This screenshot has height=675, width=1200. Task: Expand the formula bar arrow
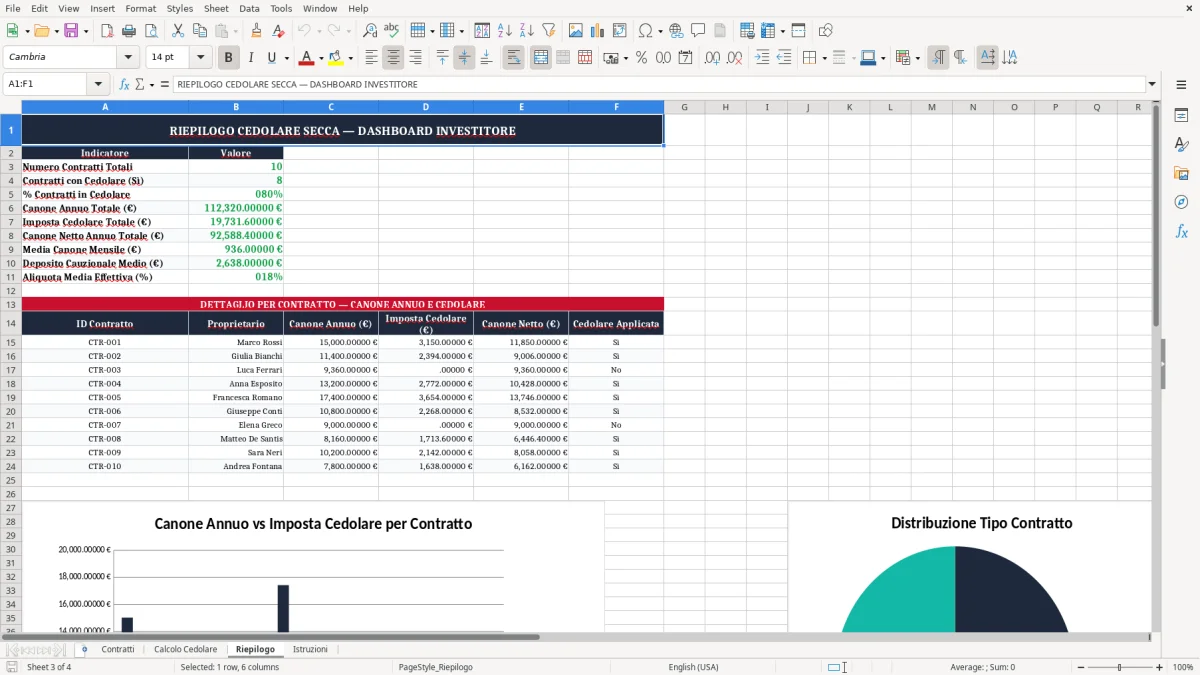(x=1152, y=85)
